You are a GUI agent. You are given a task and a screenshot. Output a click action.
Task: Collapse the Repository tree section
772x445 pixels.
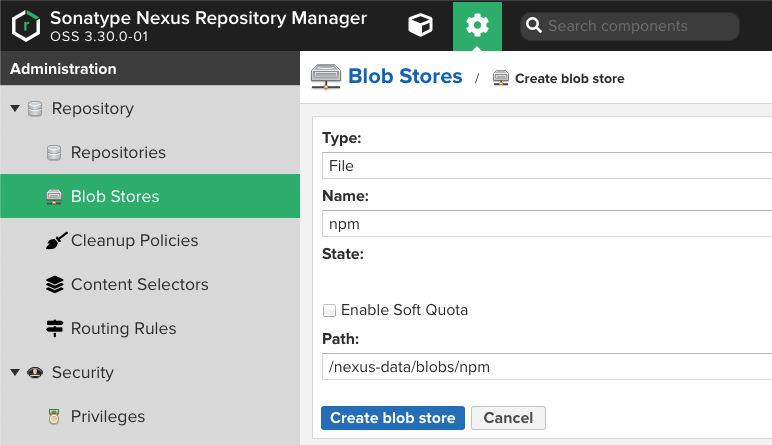pos(15,108)
